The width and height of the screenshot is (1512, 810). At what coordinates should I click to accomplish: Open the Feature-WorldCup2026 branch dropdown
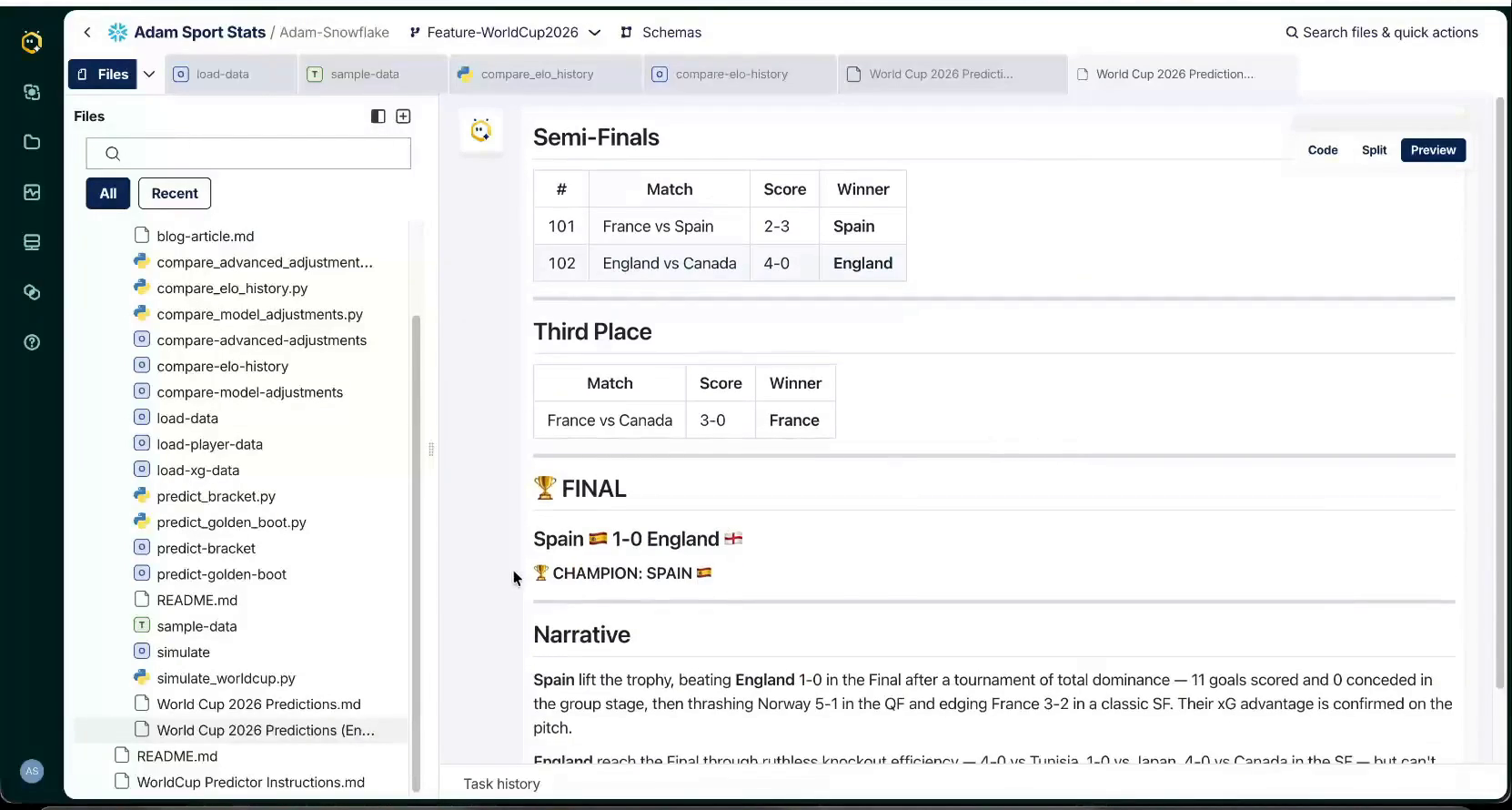pyautogui.click(x=505, y=32)
